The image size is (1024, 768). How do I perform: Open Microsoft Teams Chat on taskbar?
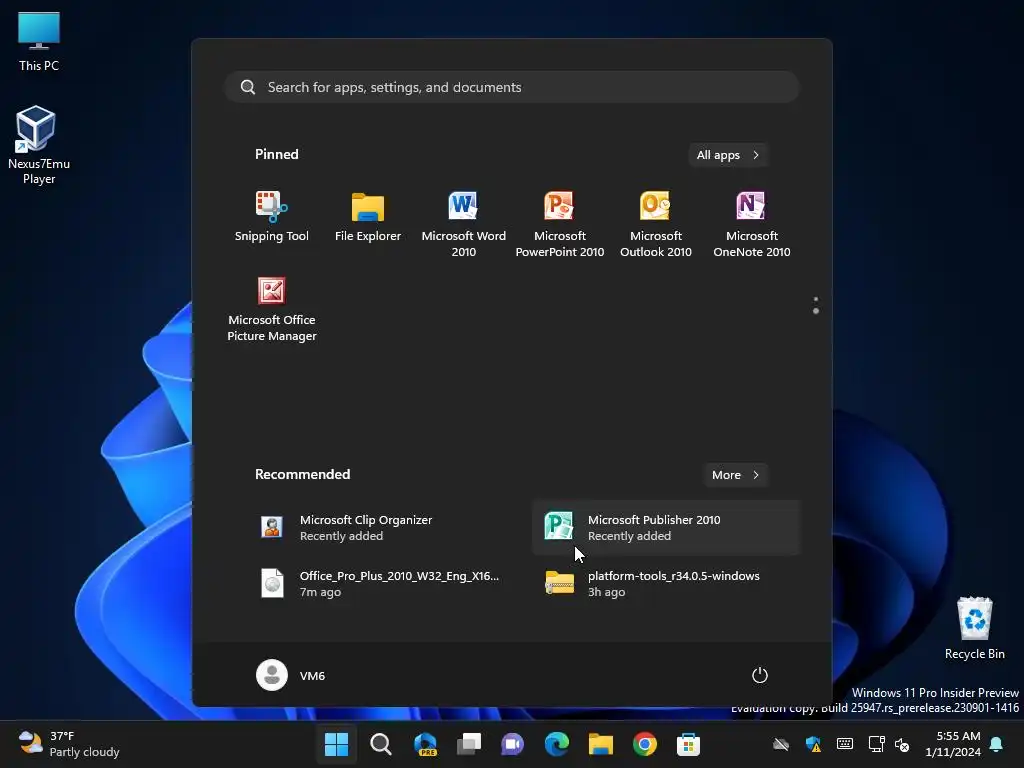tap(513, 744)
